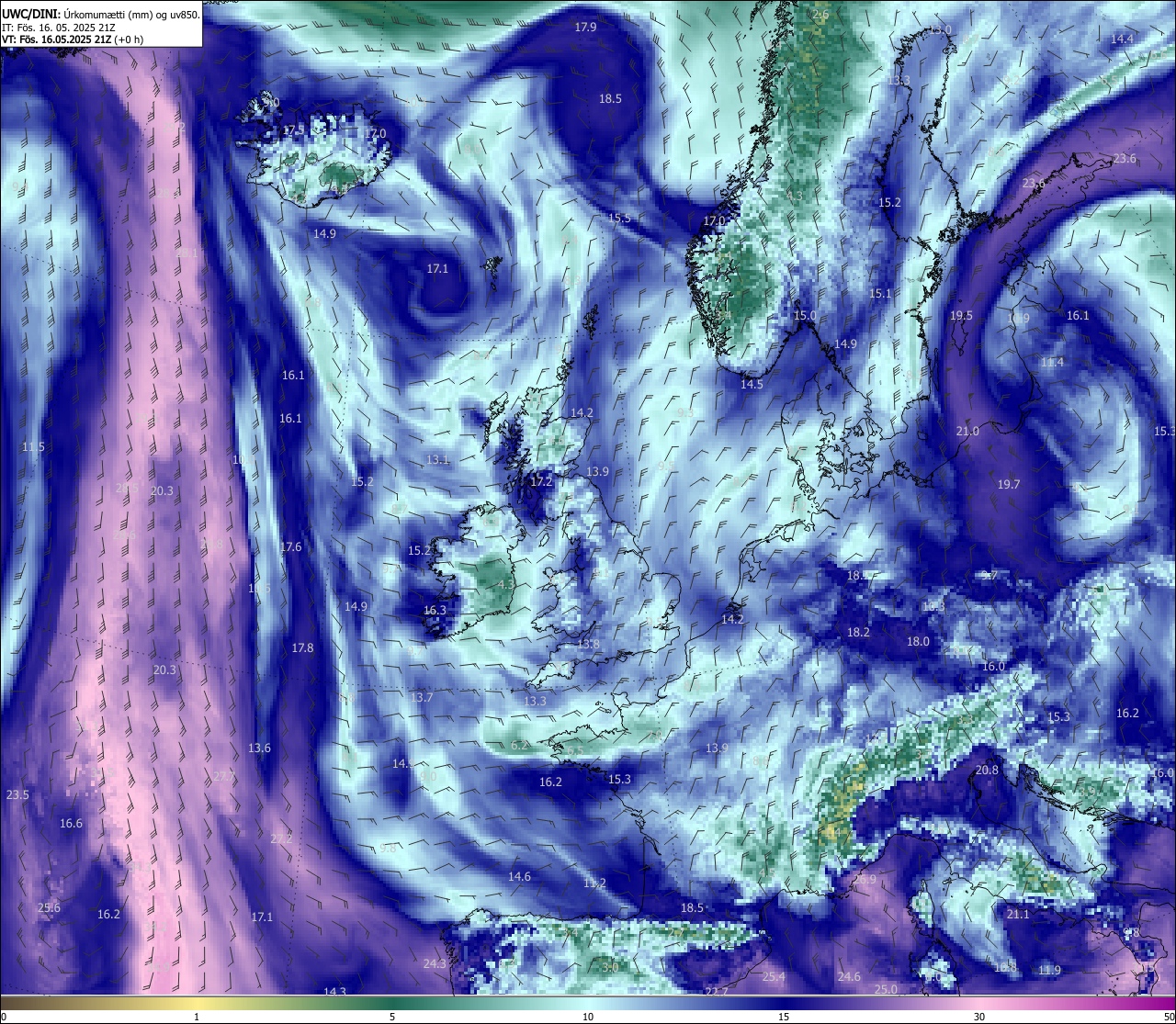Click the 23.6 value in the upper right
The height and width of the screenshot is (1024, 1176).
pyautogui.click(x=1125, y=159)
